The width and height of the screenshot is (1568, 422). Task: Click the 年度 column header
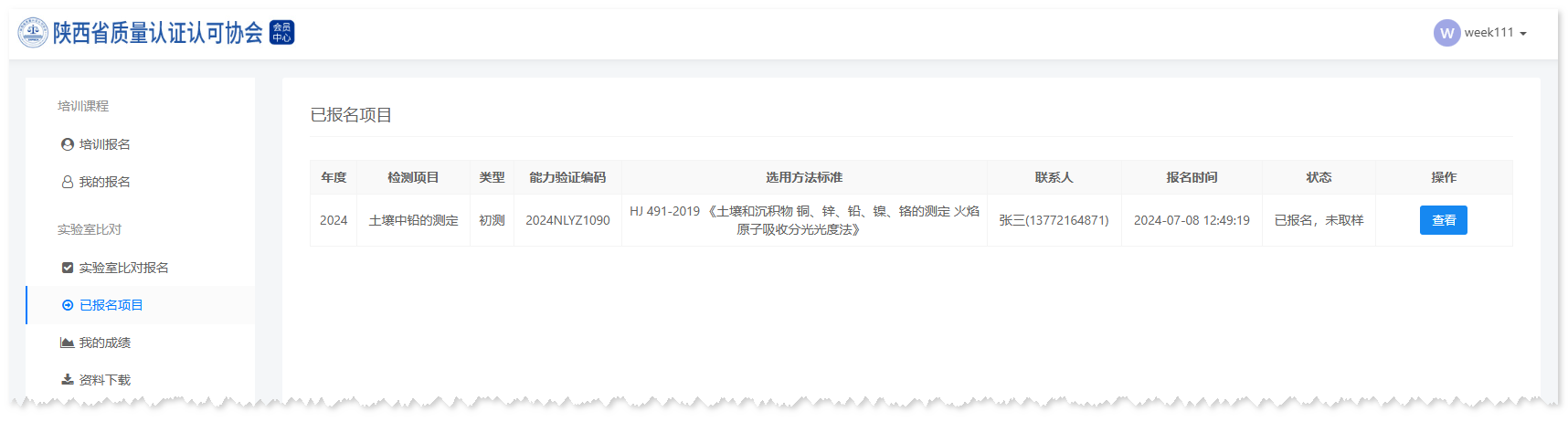tap(334, 177)
